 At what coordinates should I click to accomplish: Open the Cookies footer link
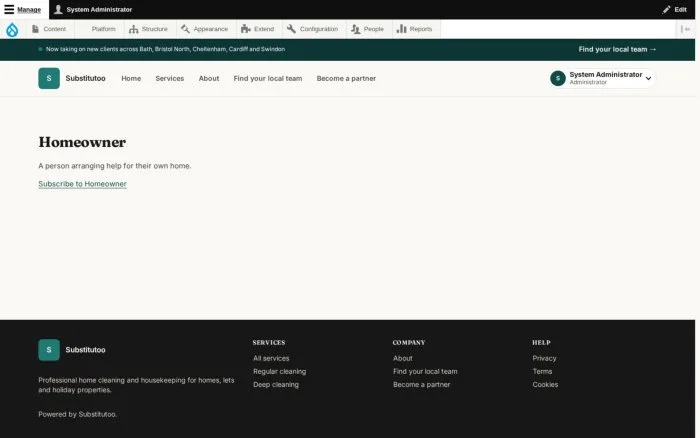[545, 384]
